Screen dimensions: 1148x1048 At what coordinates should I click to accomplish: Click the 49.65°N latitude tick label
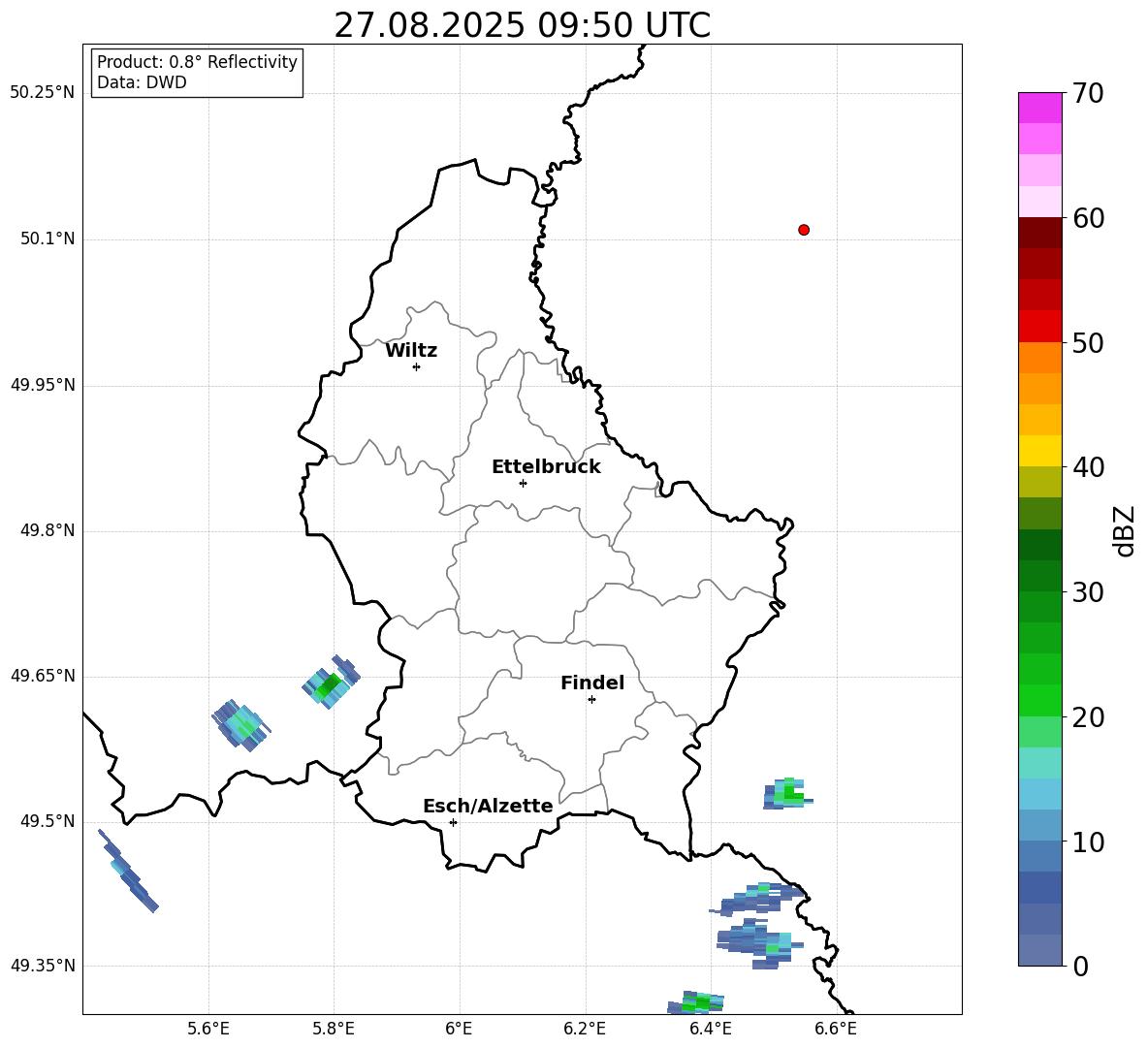click(x=43, y=676)
